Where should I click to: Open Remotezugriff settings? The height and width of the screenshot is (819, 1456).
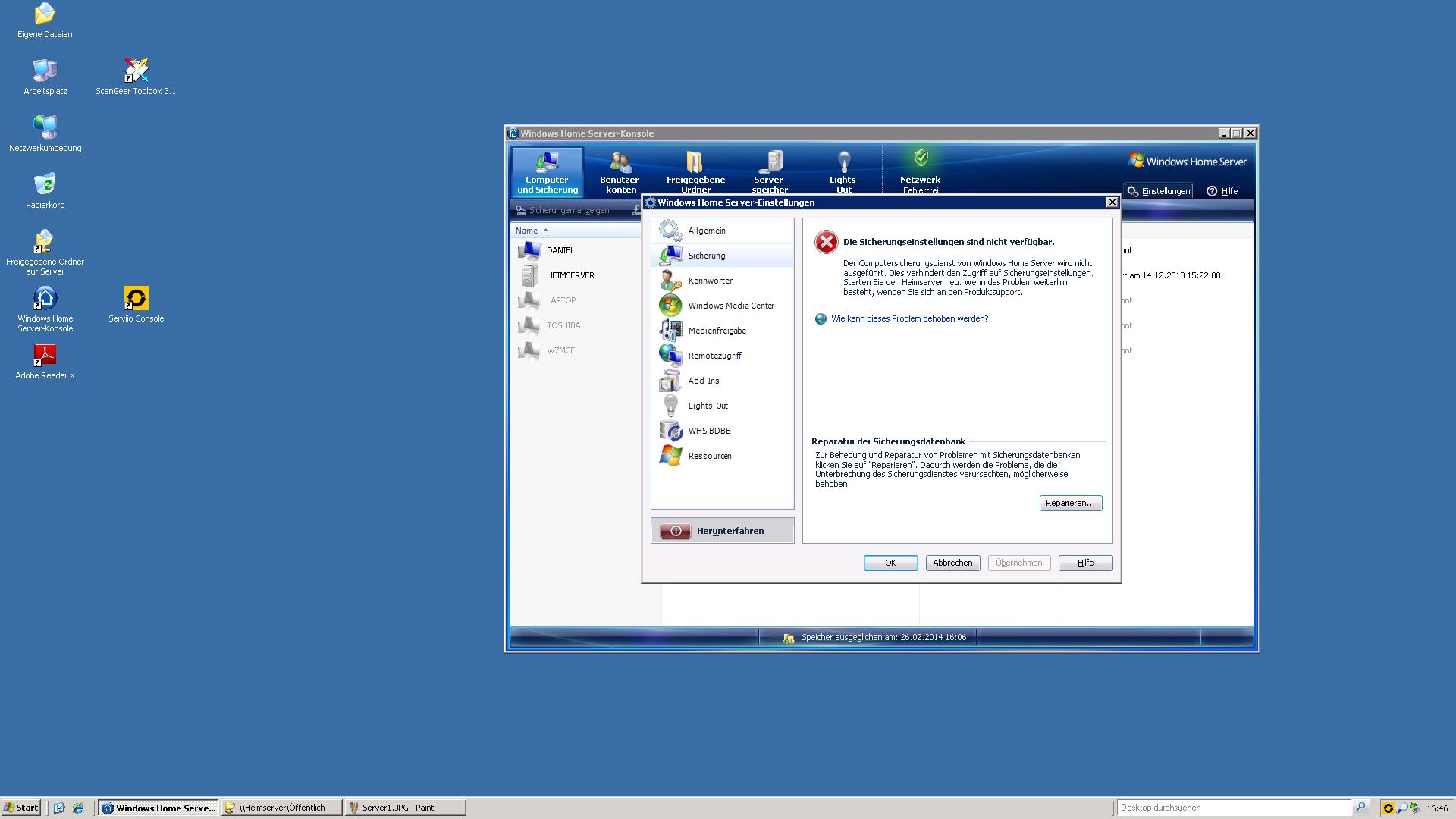tap(722, 356)
